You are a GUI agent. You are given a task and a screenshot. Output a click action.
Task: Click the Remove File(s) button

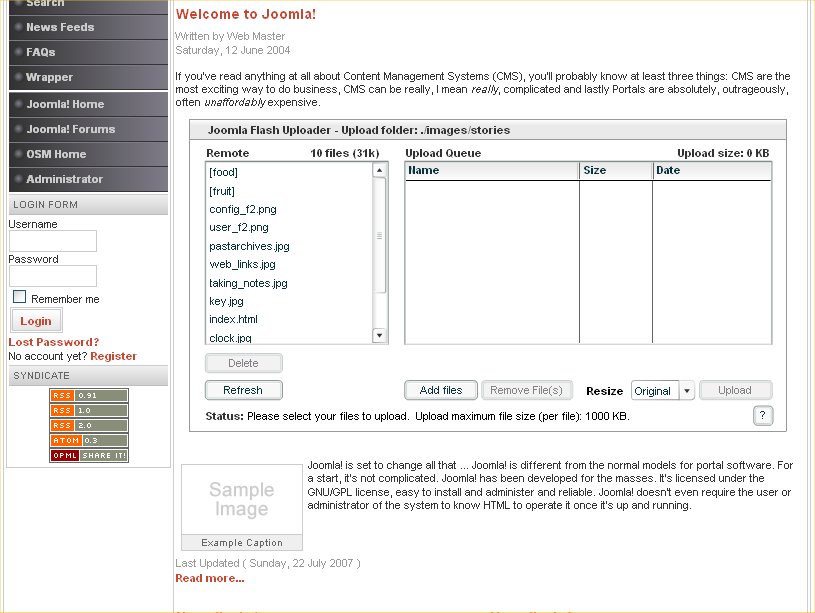527,390
